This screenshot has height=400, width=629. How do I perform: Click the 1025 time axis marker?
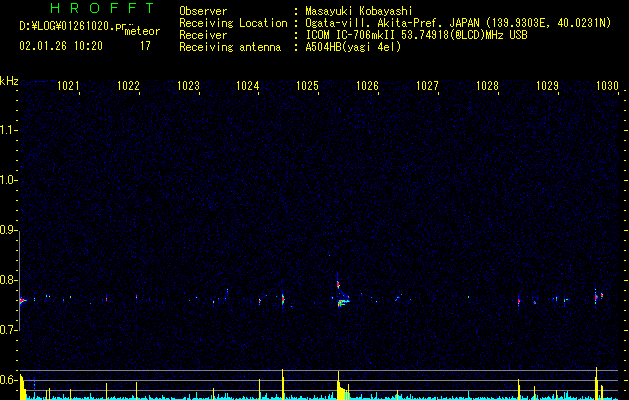pos(307,86)
